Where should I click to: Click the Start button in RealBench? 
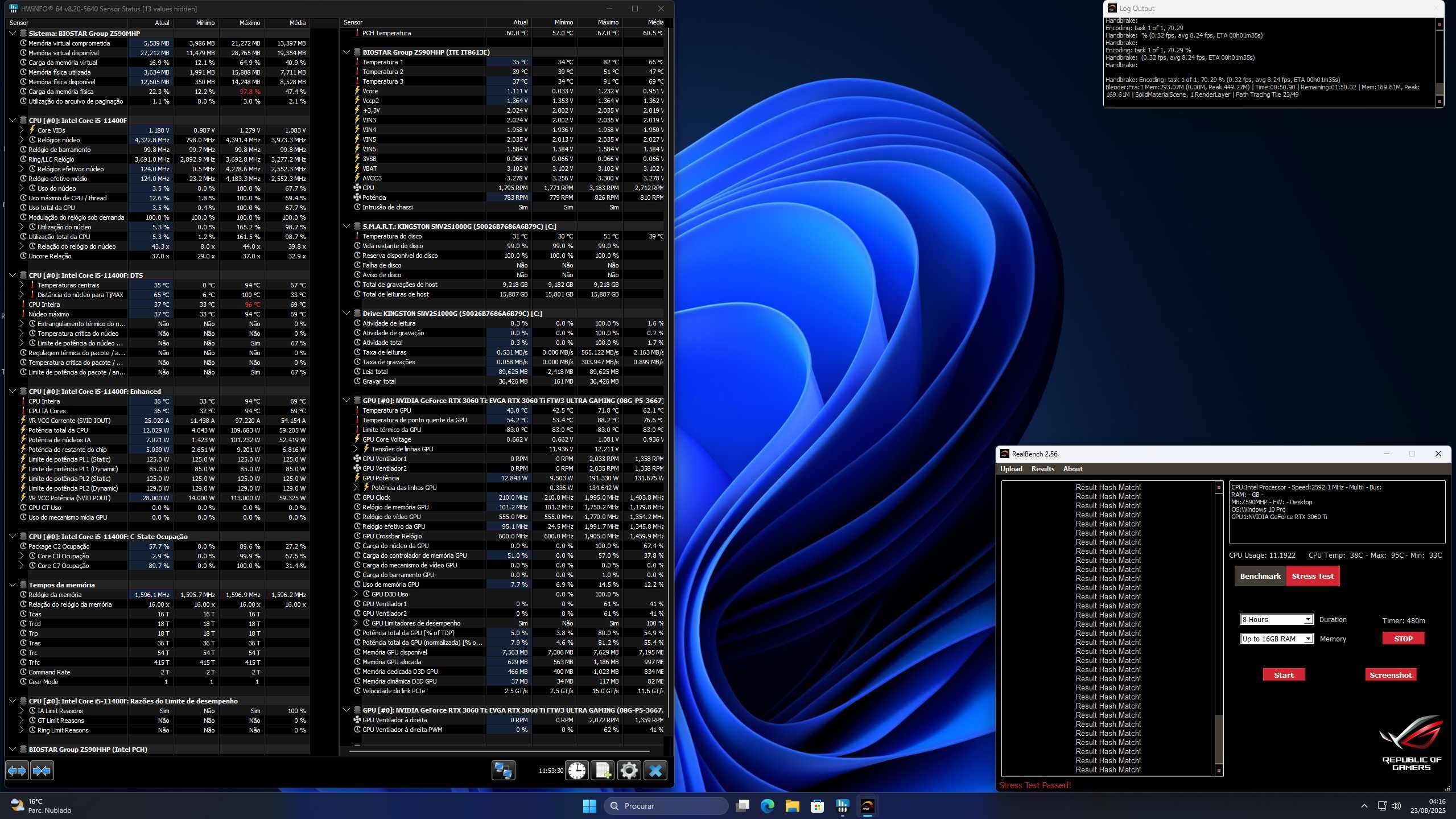[x=1284, y=675]
